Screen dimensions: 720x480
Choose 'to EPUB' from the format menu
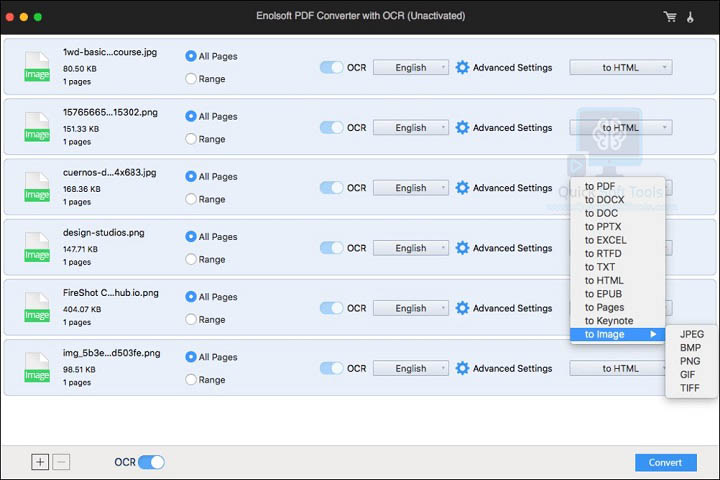coord(618,294)
